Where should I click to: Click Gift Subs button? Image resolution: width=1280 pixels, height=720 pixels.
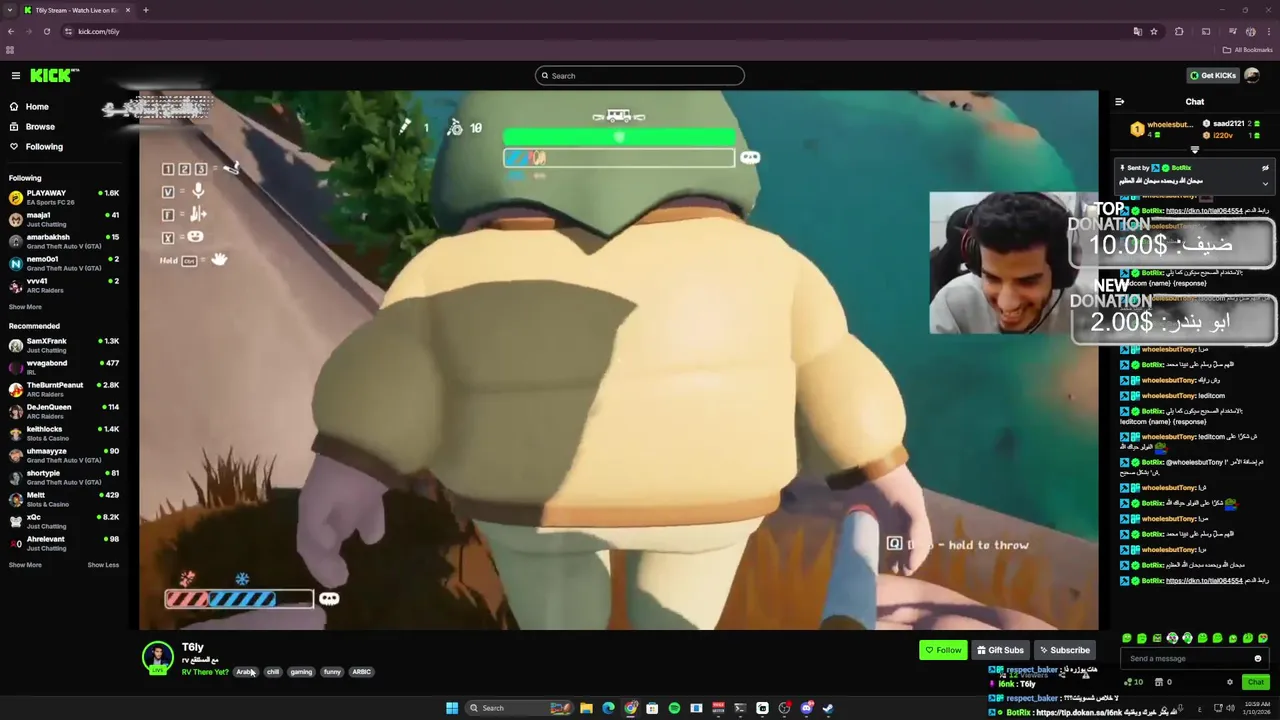pyautogui.click(x=1000, y=650)
